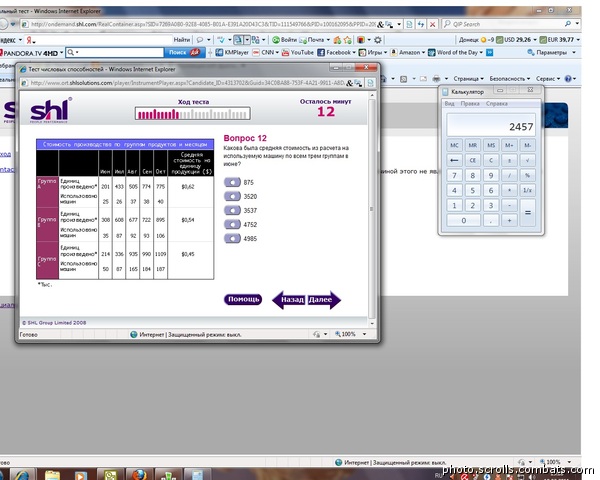Open Сервис menu in main browser

click(548, 79)
